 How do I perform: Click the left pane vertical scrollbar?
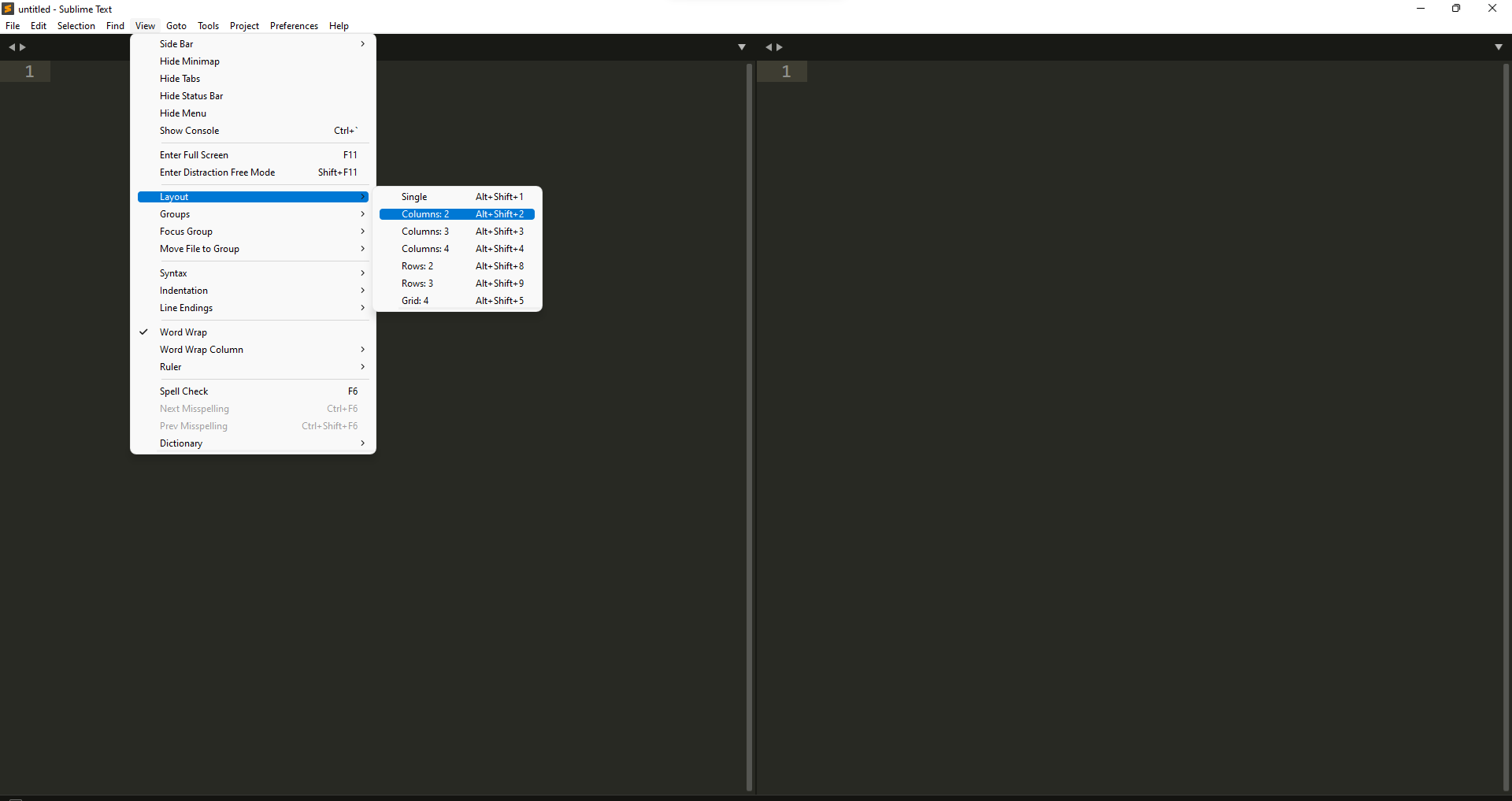pos(749,425)
